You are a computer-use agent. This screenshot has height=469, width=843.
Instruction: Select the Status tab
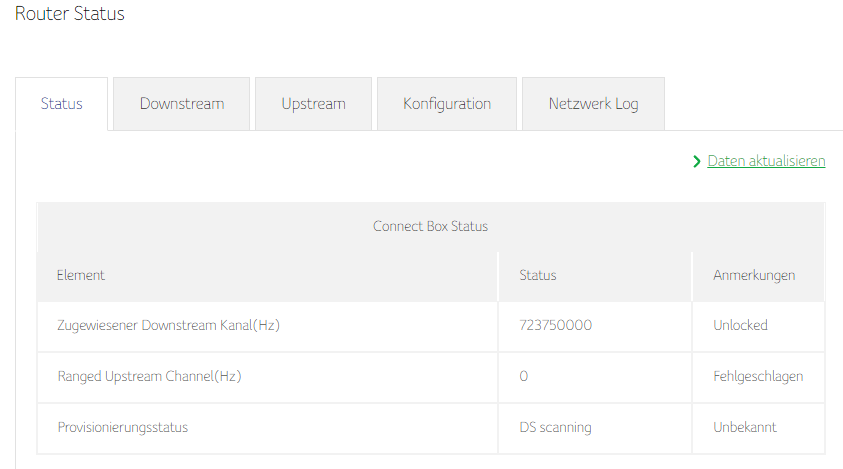(x=61, y=104)
